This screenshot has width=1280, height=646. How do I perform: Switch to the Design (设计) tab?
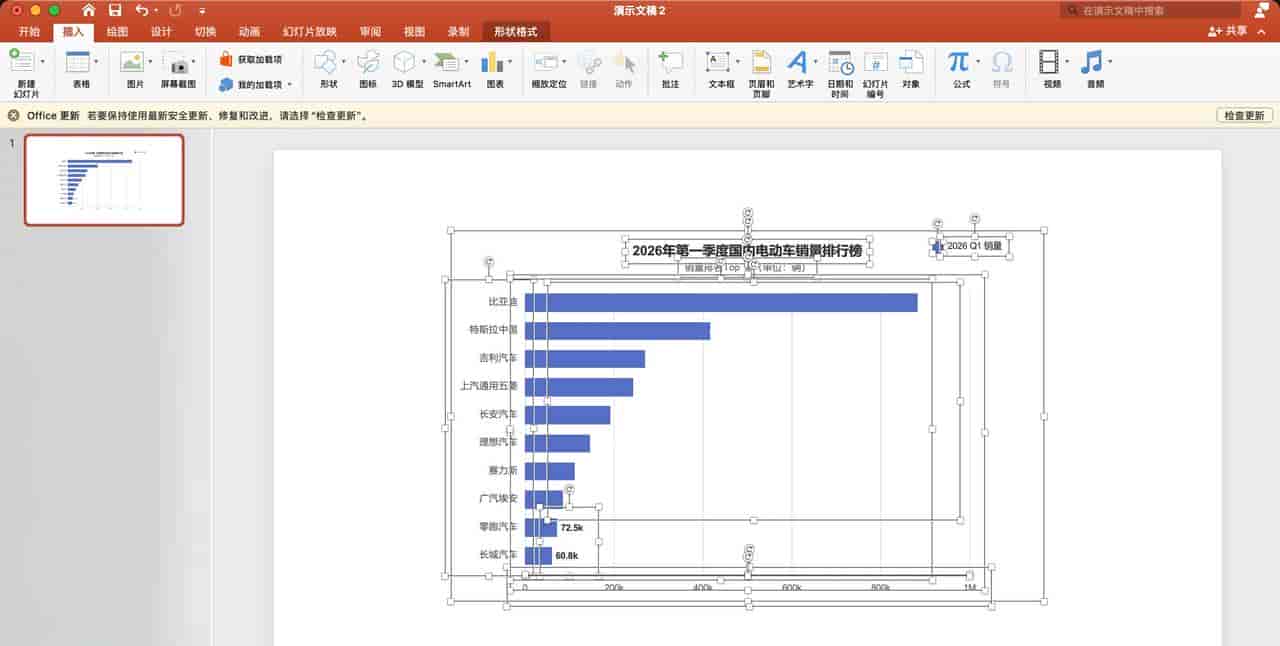click(161, 32)
